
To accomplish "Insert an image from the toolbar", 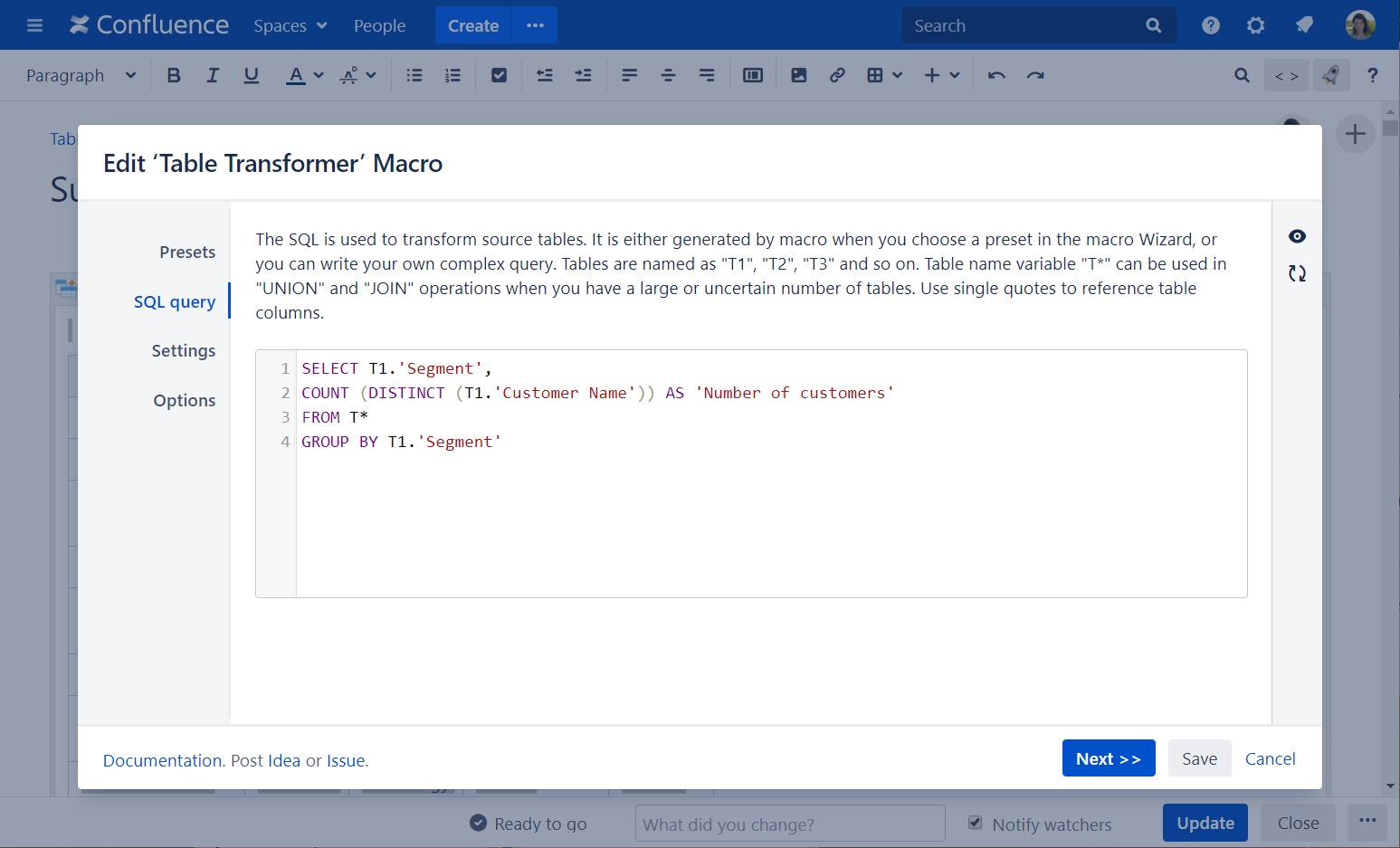I will 798,75.
